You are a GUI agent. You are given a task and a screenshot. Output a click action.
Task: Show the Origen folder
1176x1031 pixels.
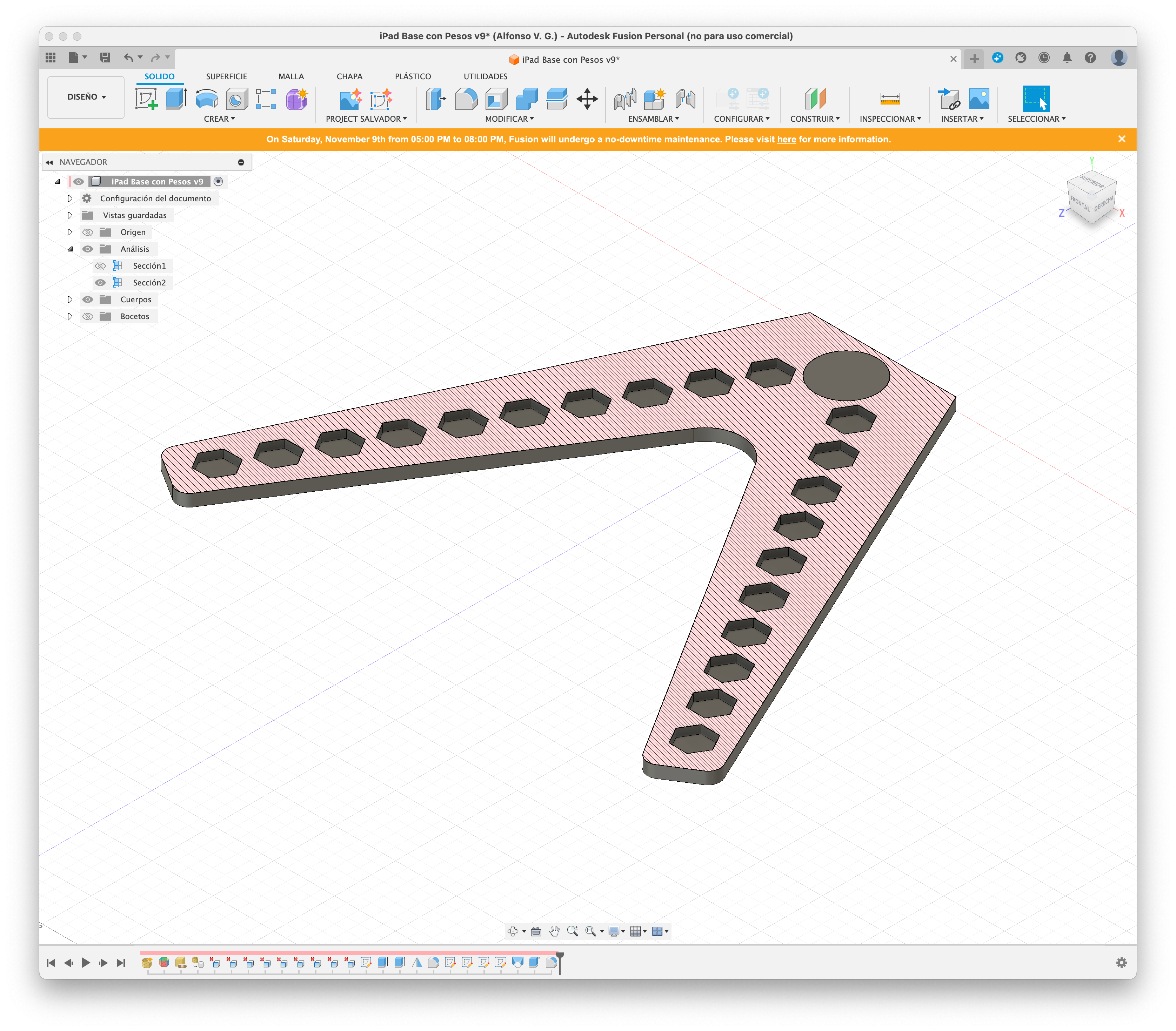(x=87, y=232)
